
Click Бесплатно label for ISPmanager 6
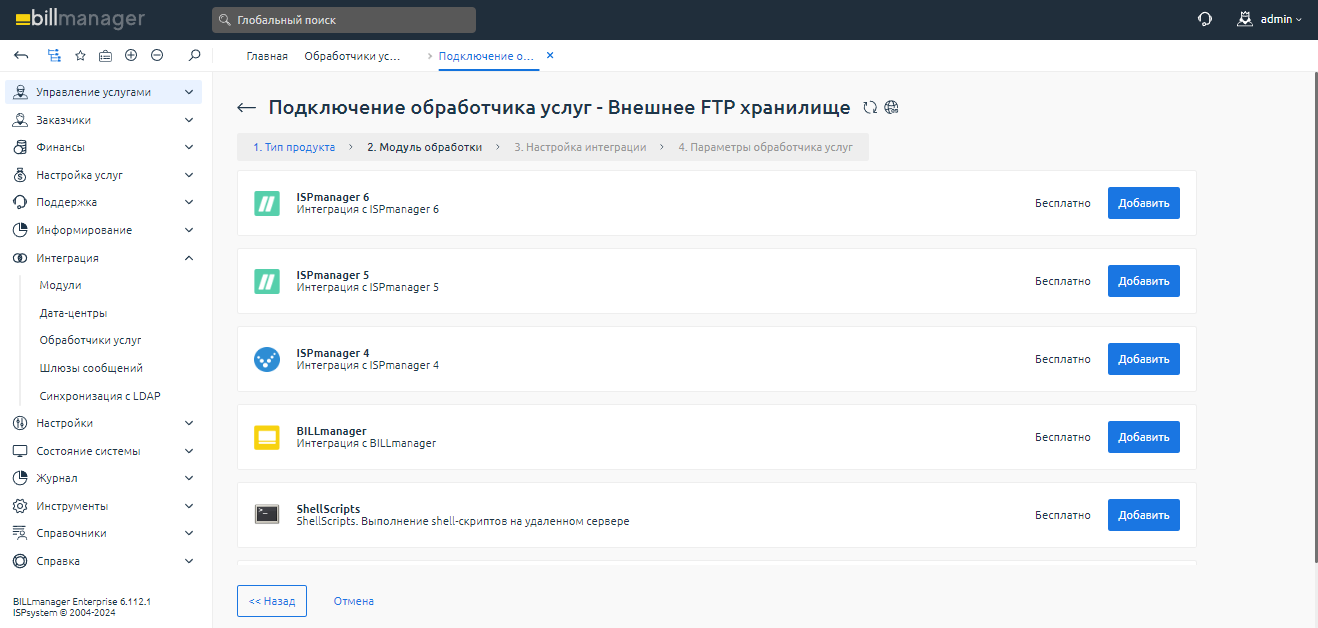pos(1063,203)
